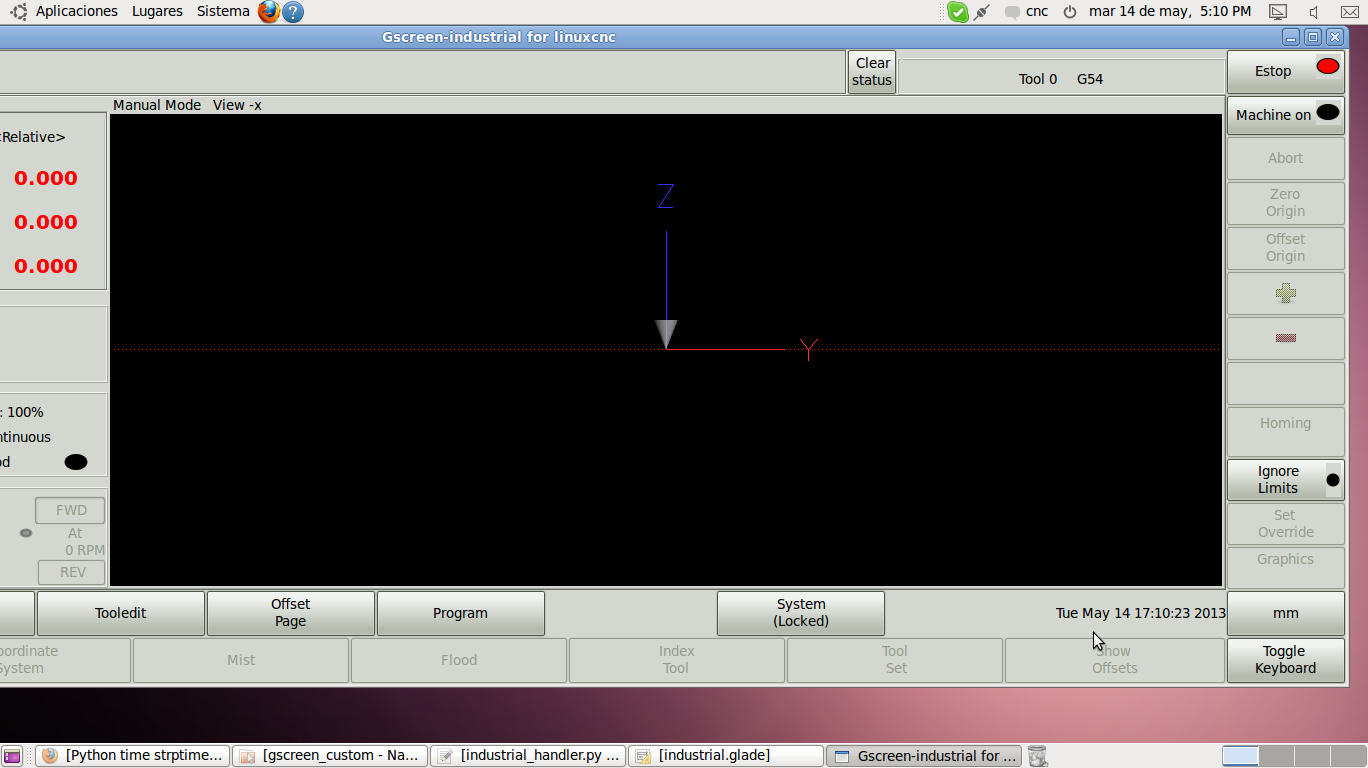Click the Estop button with red indicator

(1285, 72)
